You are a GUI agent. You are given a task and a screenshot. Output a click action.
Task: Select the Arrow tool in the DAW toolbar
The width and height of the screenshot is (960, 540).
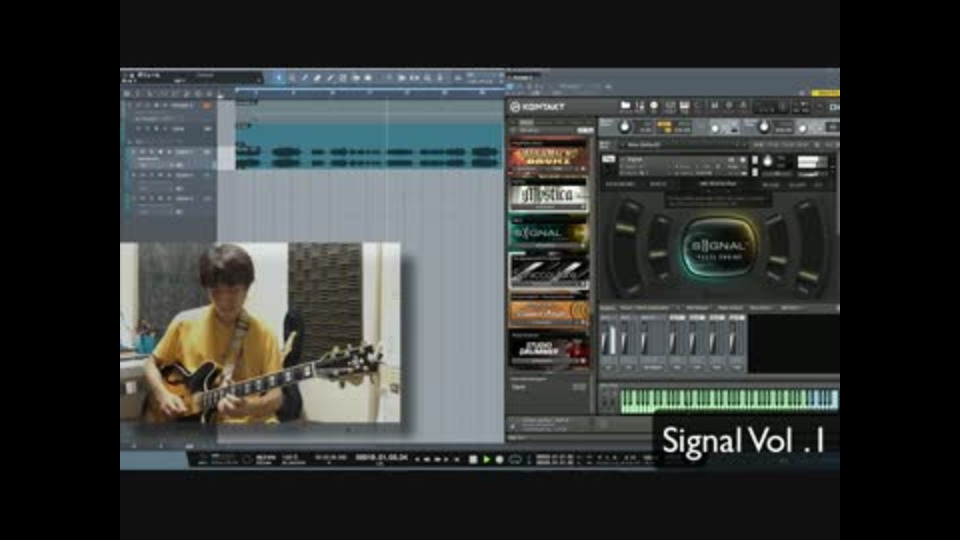279,78
